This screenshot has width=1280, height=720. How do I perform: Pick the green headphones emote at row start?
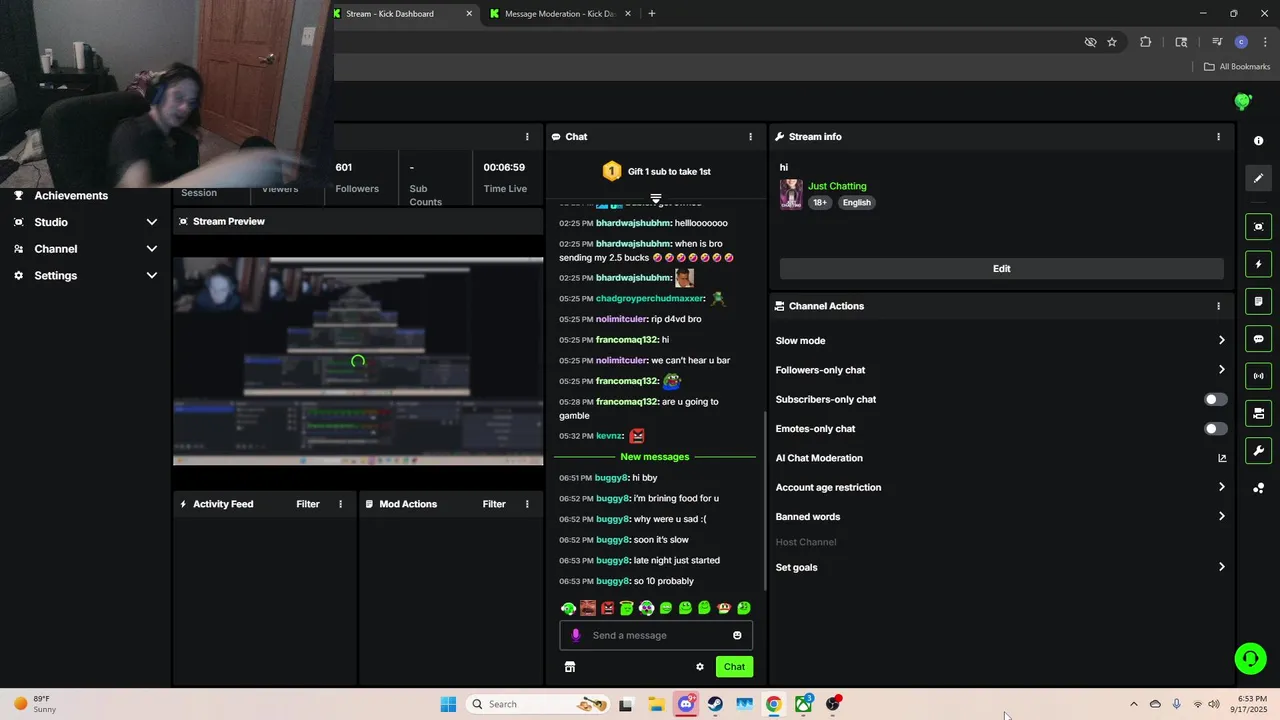click(x=568, y=608)
